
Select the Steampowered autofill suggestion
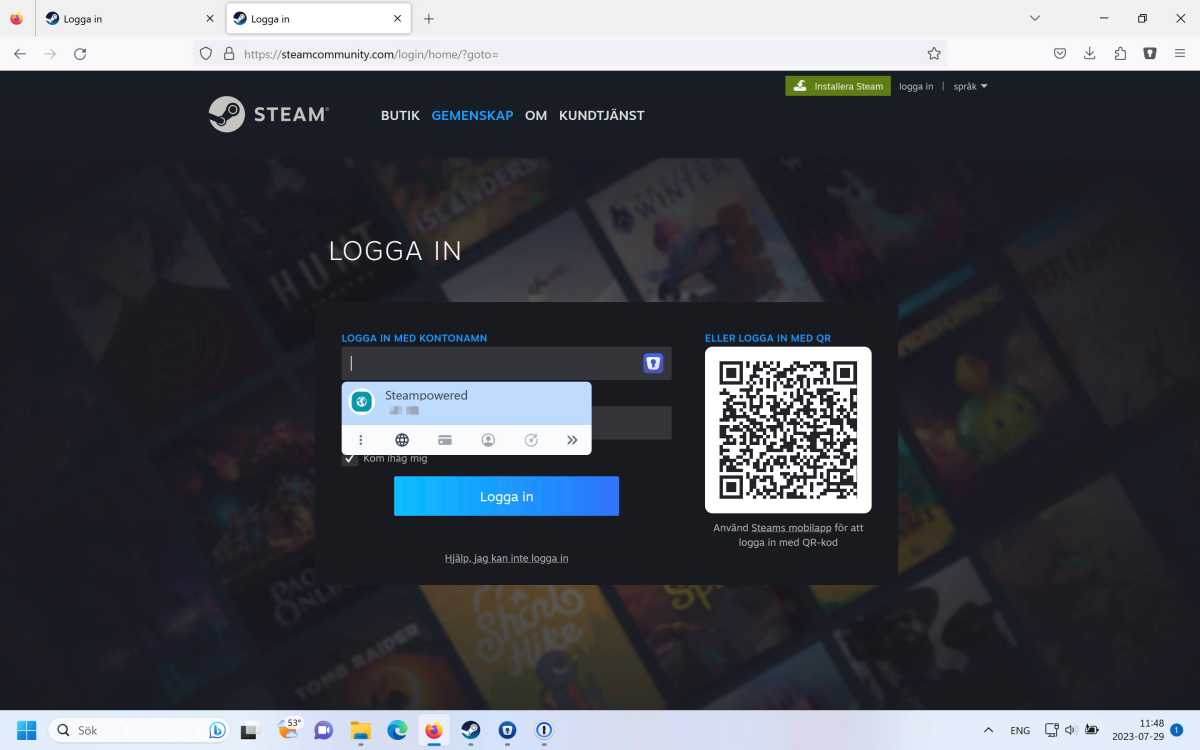click(x=466, y=403)
